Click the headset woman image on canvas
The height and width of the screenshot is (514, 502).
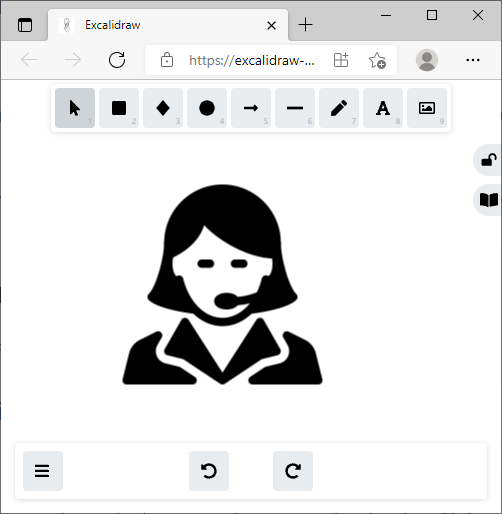[x=222, y=284]
